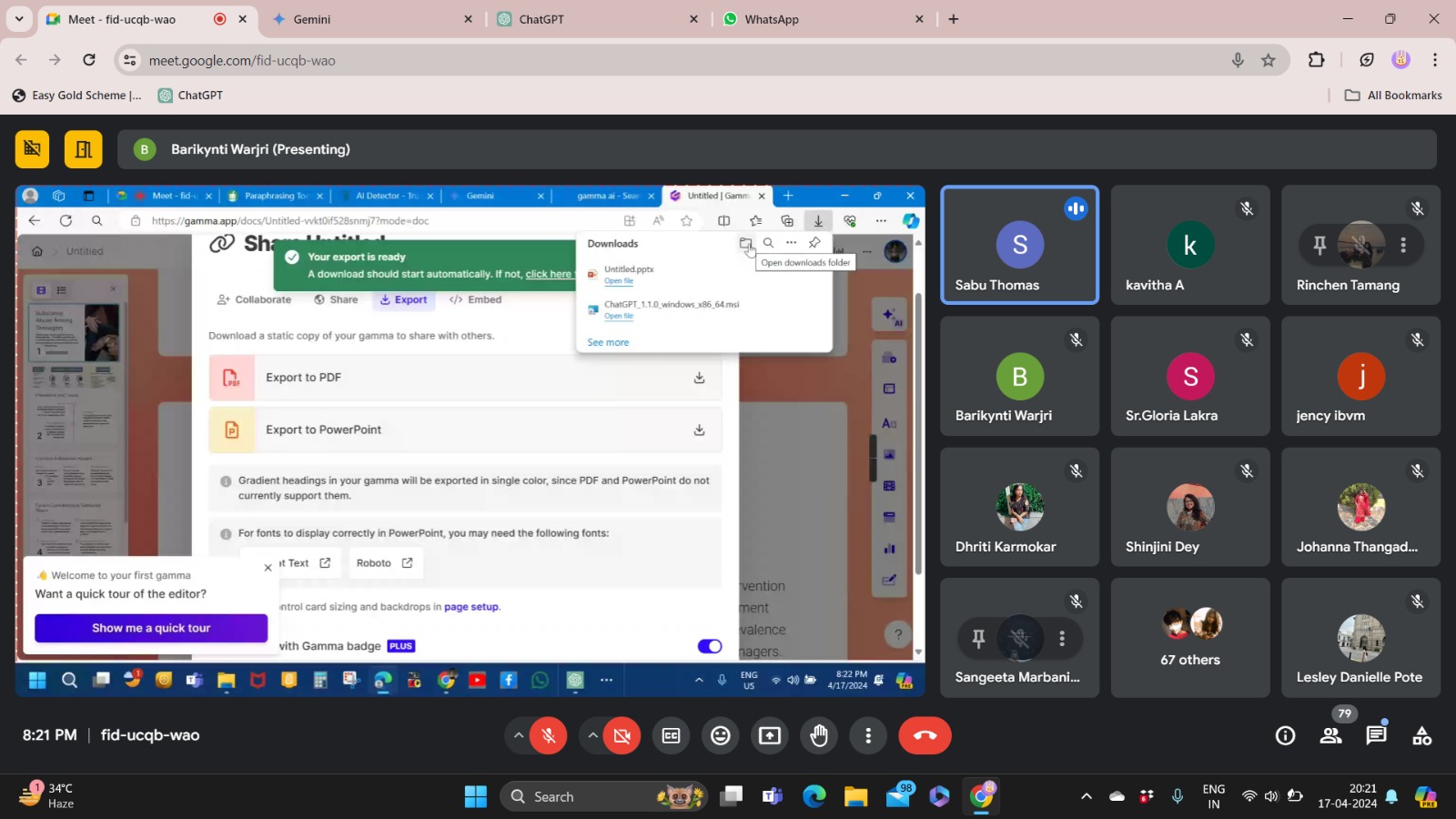Click the red leave call button
1456x819 pixels.
point(925,736)
